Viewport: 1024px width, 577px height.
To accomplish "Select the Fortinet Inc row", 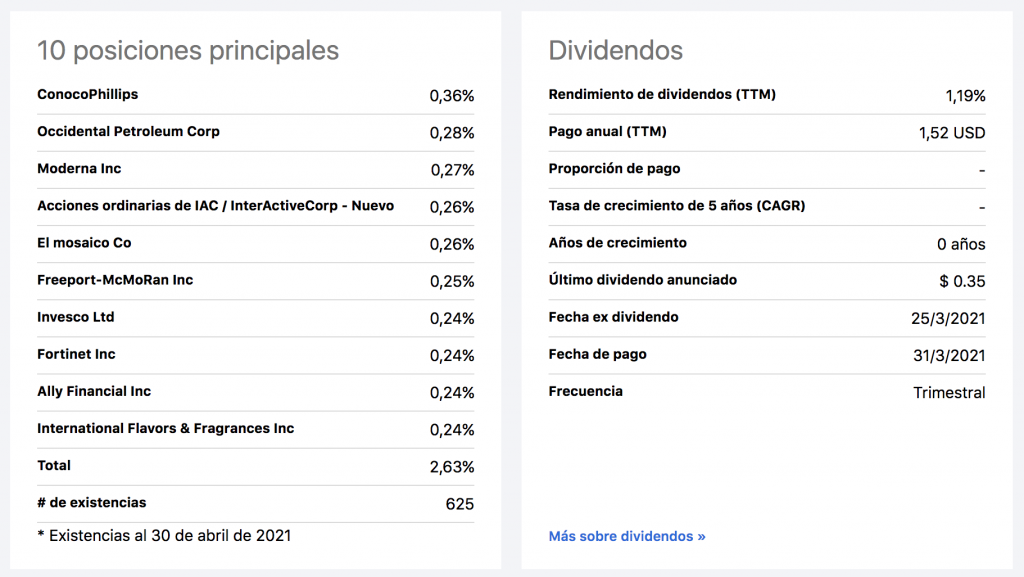I will pyautogui.click(x=255, y=355).
